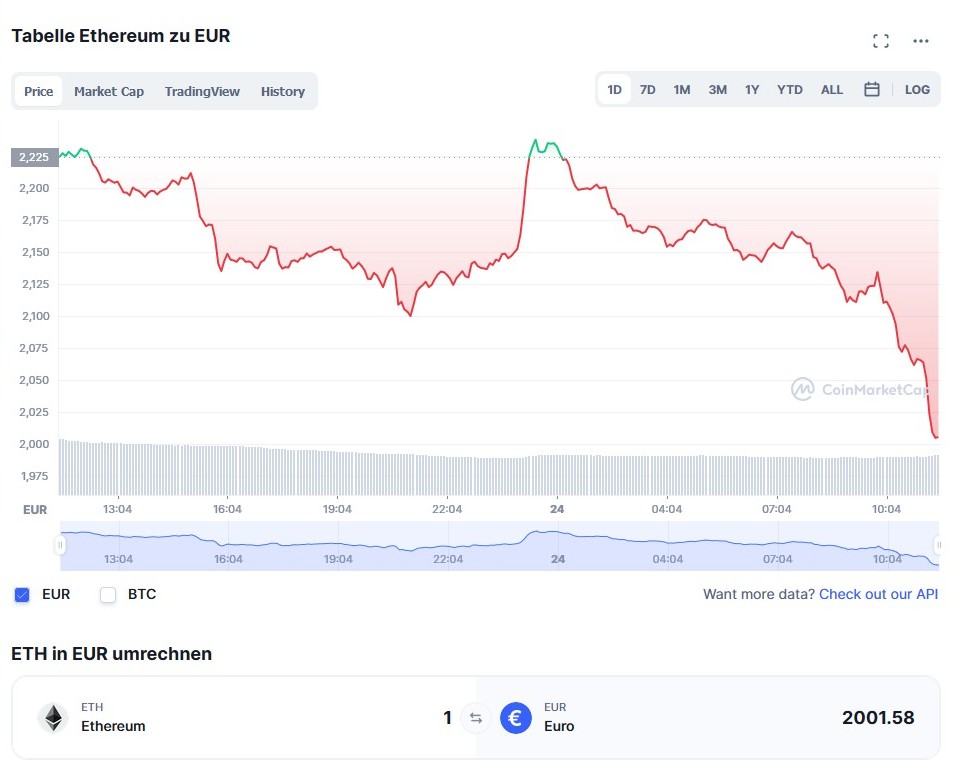Click the CoinMarketCap watermark logo
This screenshot has height=769, width=958.
pos(802,389)
